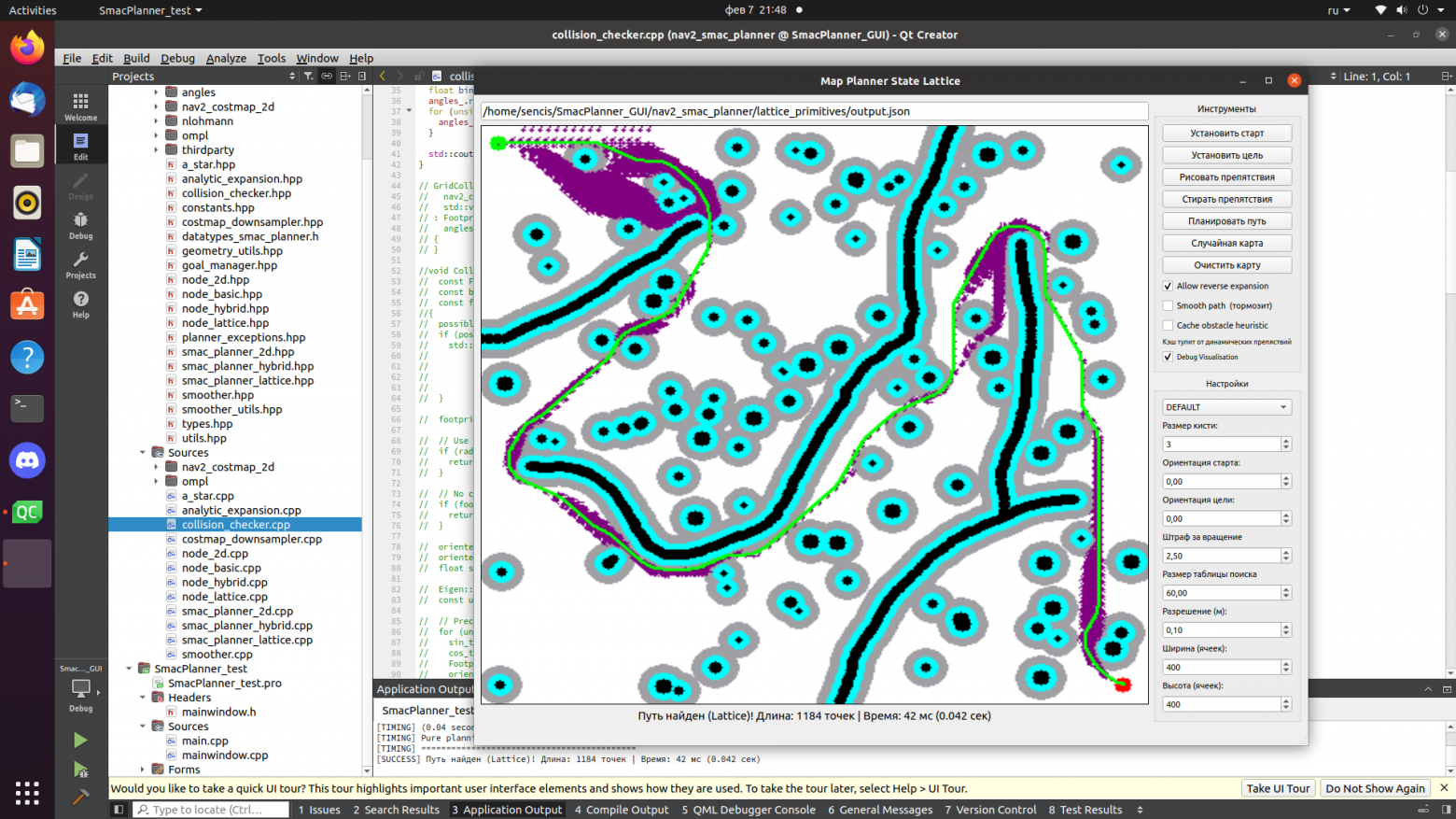Click the Случайная карта button

[1226, 243]
